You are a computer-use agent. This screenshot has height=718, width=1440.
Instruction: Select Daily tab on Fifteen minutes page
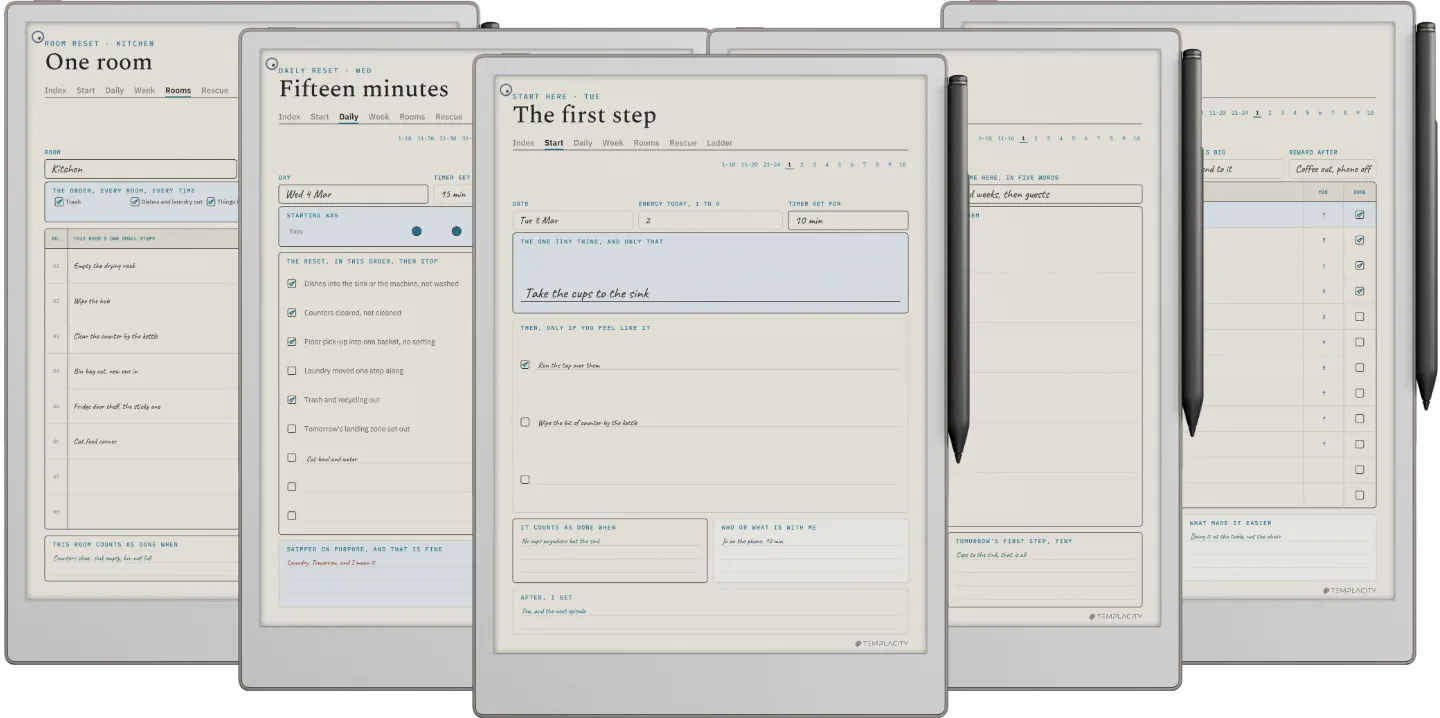tap(348, 117)
